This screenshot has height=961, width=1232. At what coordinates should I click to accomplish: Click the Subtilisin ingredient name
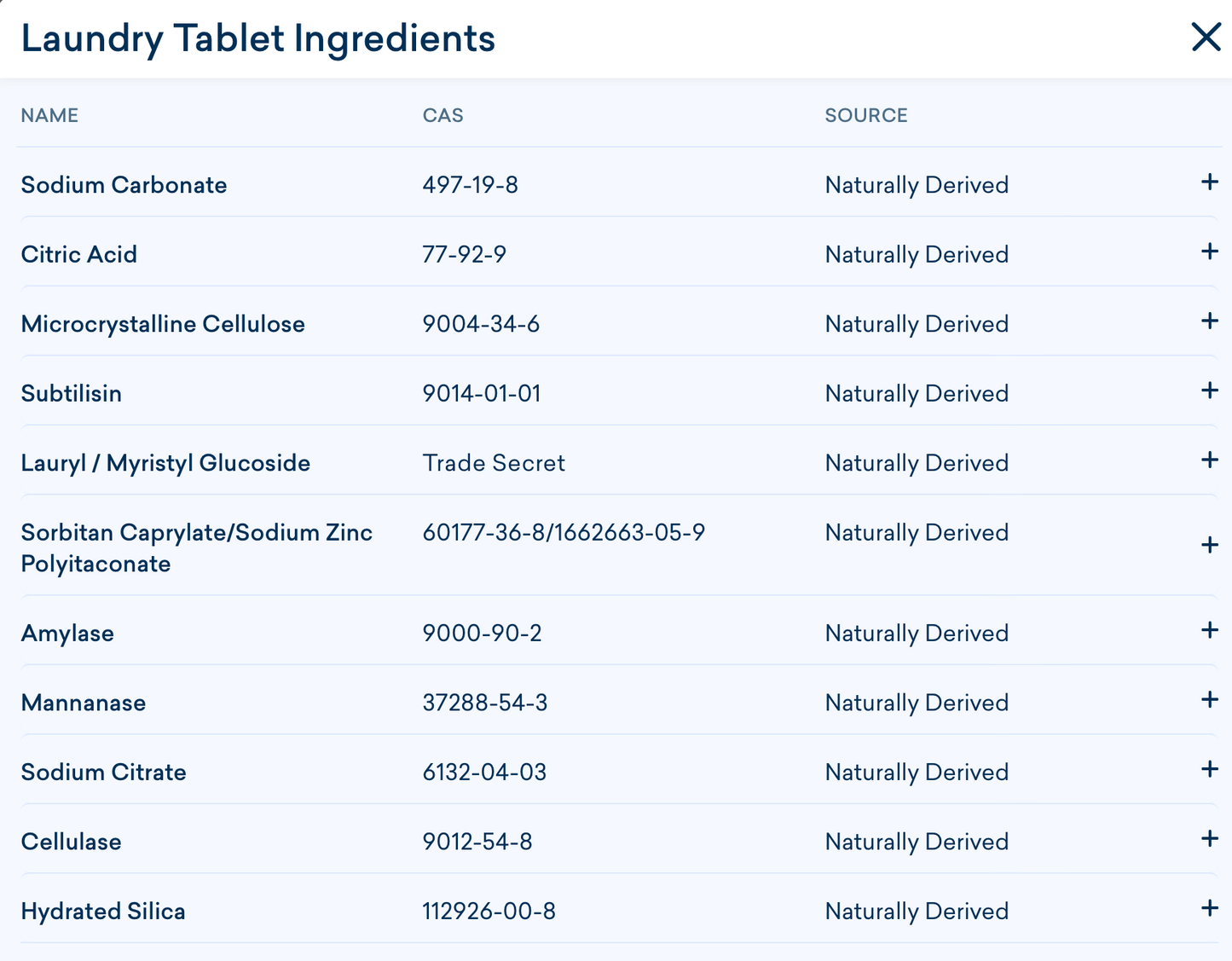click(x=71, y=393)
